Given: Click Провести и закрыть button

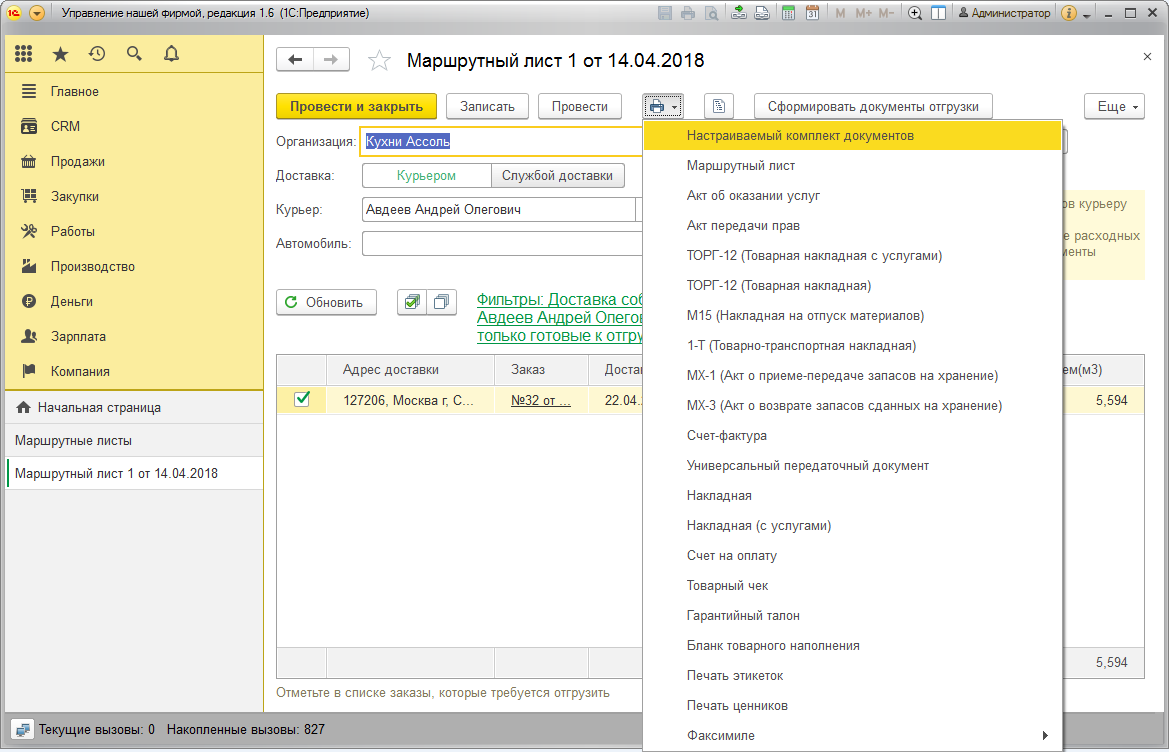Looking at the screenshot, I should 356,107.
